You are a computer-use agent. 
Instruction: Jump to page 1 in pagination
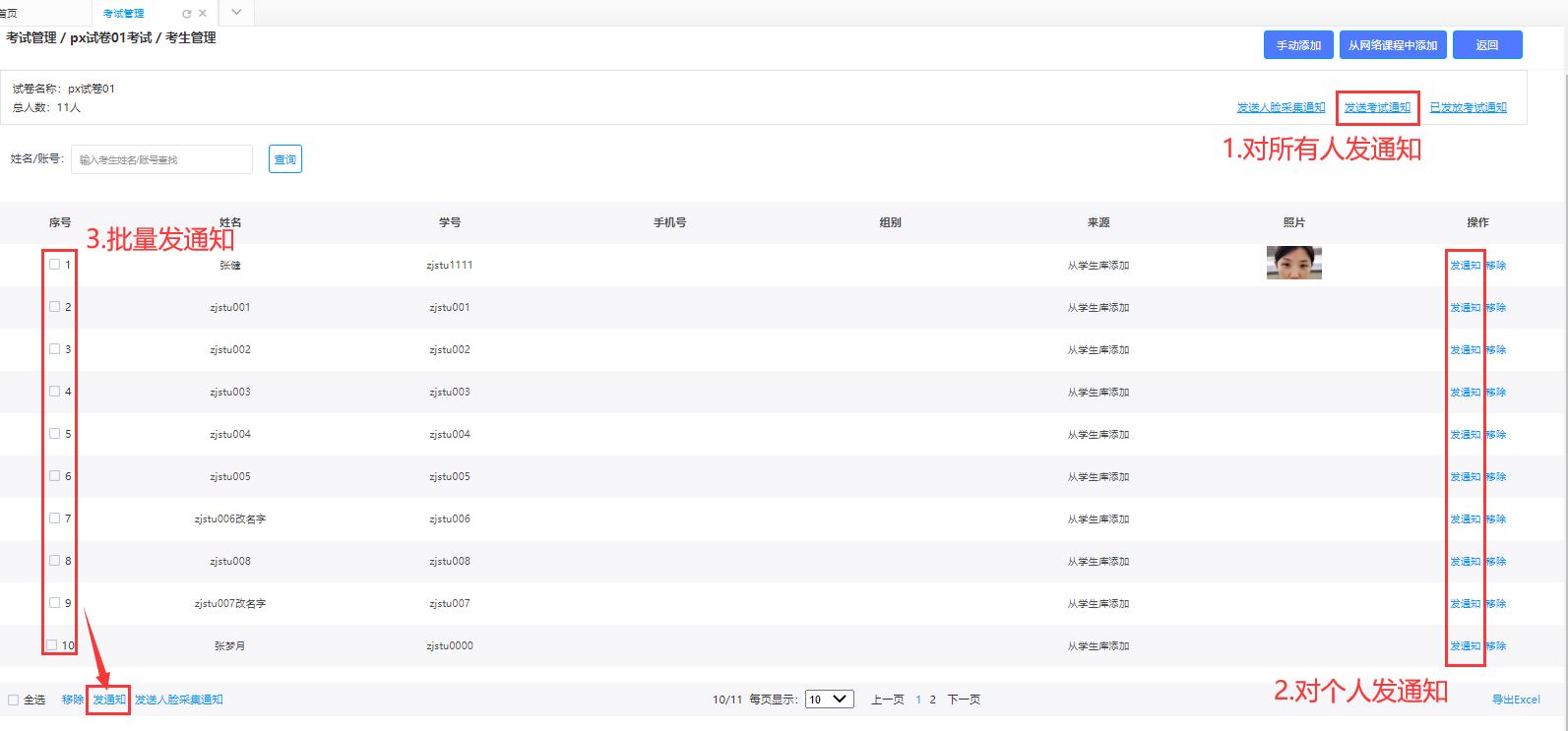tap(918, 700)
